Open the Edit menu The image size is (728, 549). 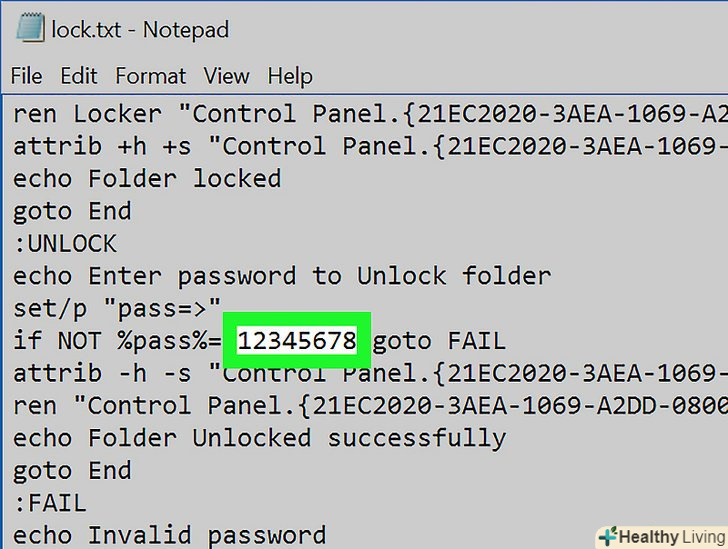pos(79,76)
